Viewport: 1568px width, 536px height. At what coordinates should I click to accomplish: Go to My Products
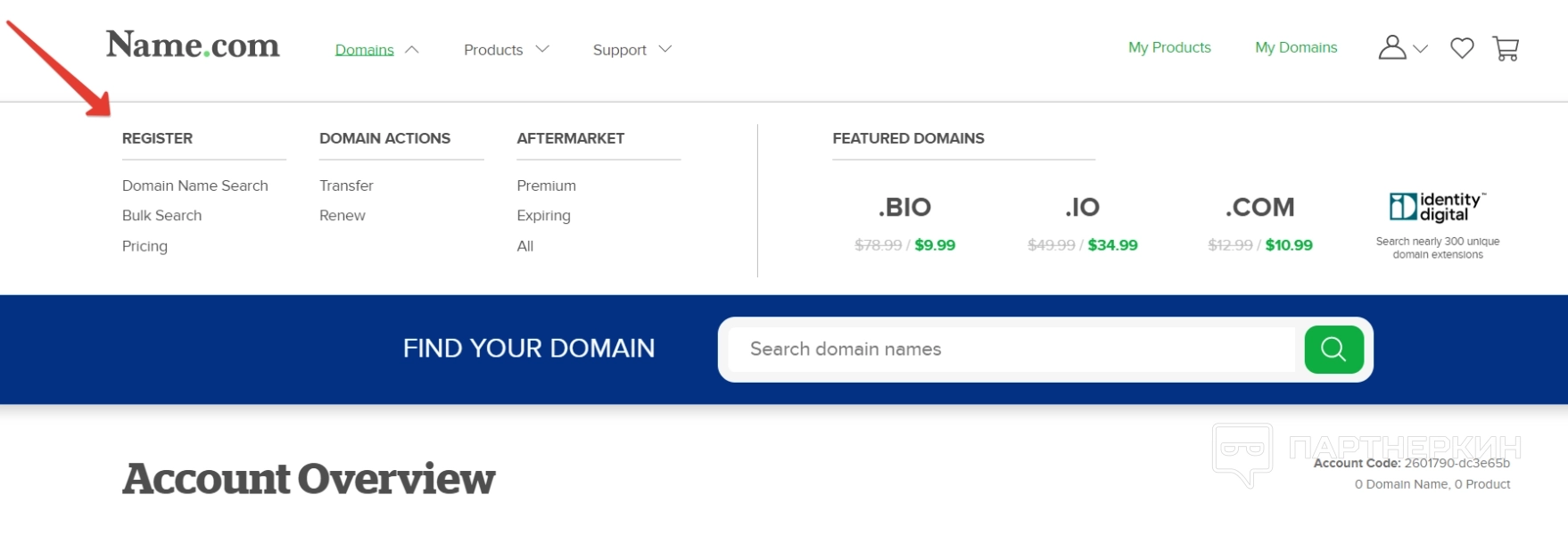coord(1169,47)
